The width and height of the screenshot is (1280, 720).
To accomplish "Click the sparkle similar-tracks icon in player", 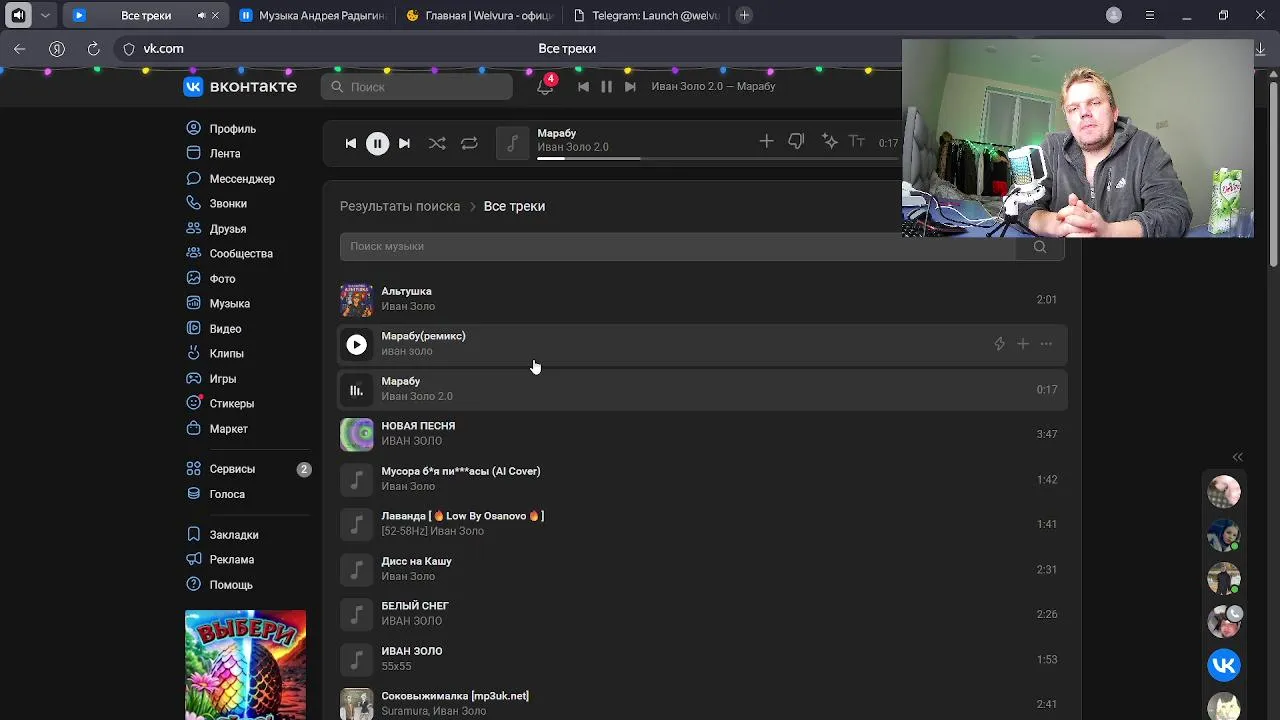I will [x=829, y=142].
